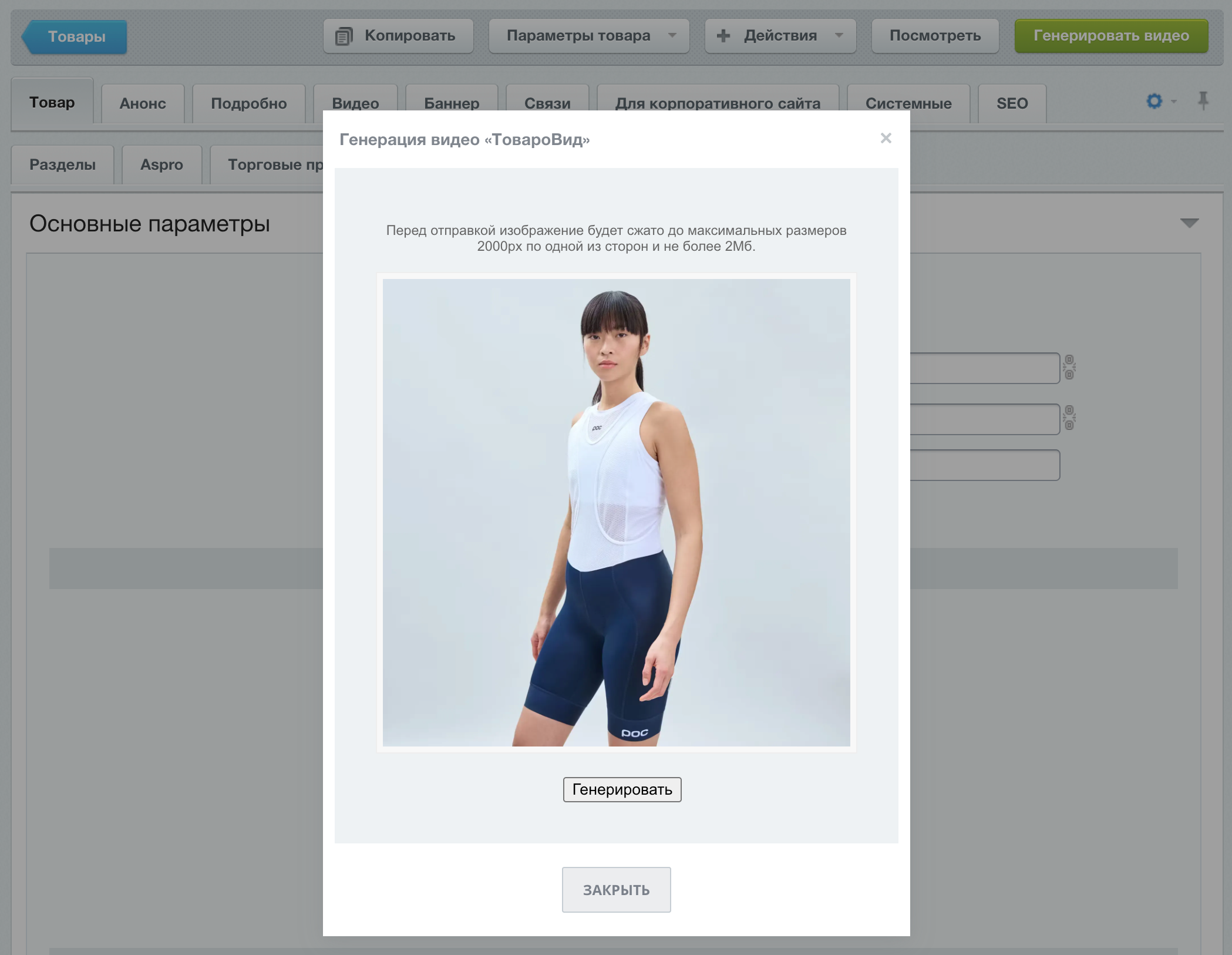This screenshot has height=955, width=1232.
Task: Go back via the Товары button
Action: point(76,36)
